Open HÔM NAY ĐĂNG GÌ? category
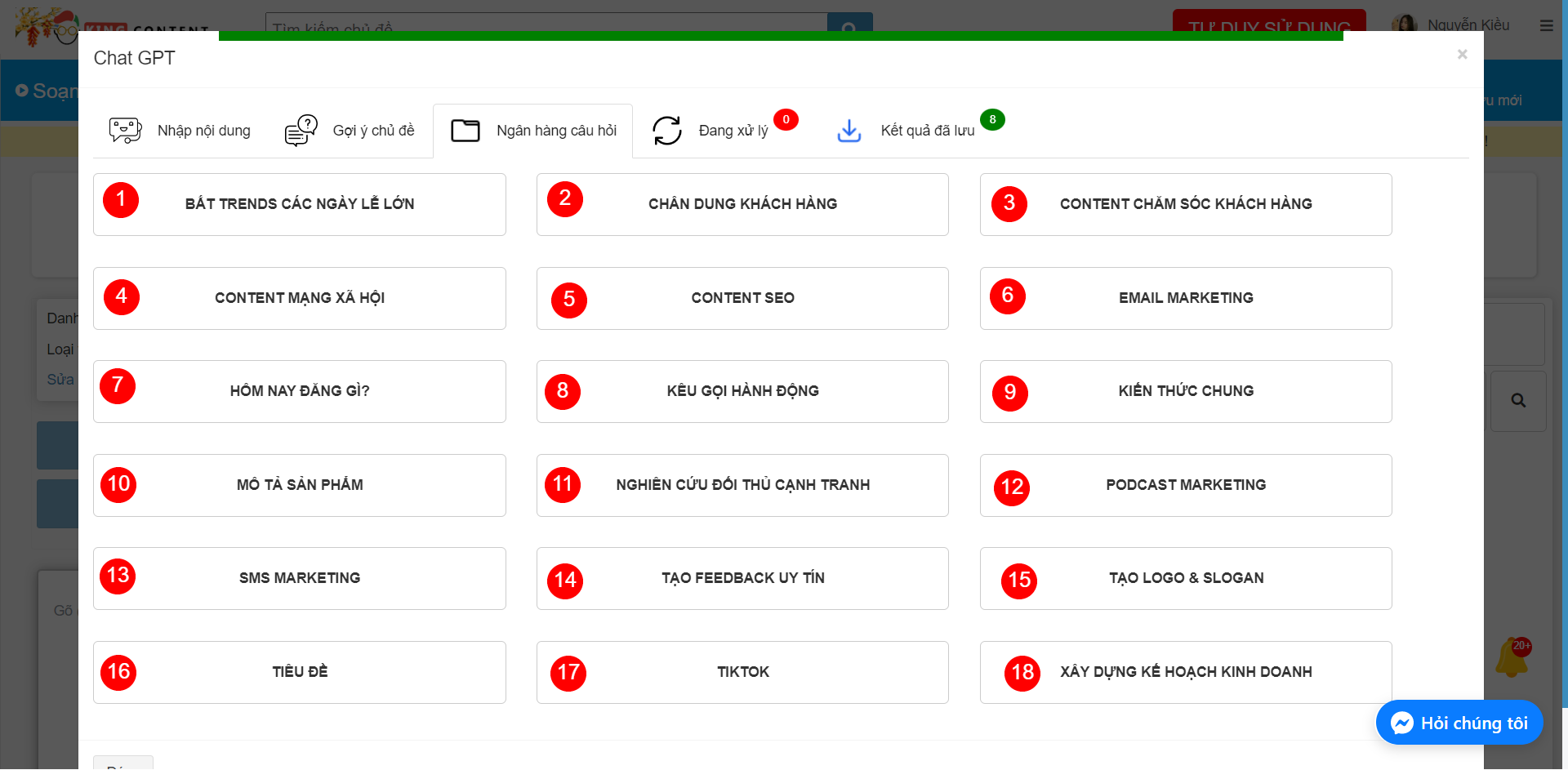1568x770 pixels. (x=300, y=391)
